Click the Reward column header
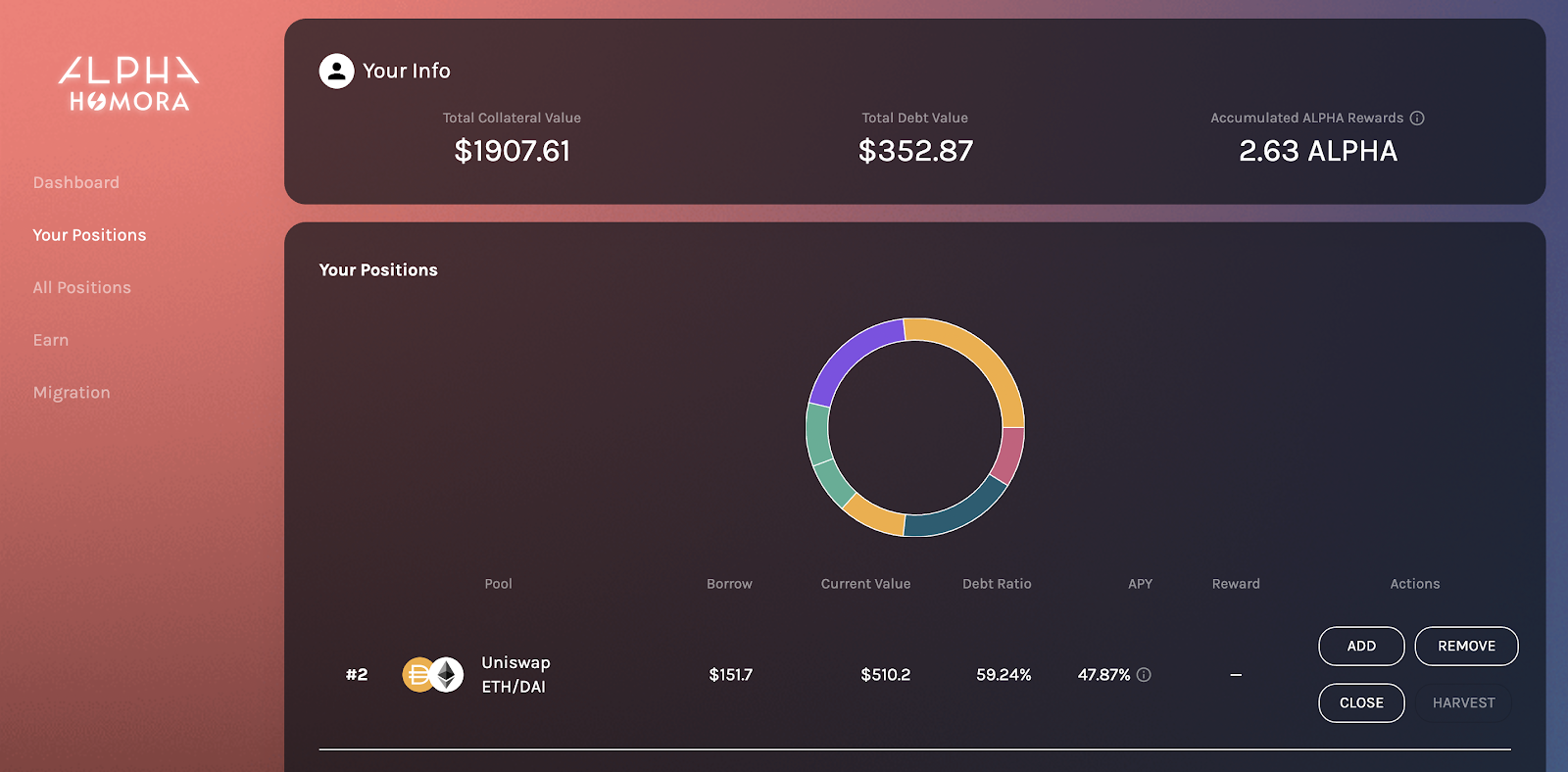Image resolution: width=1568 pixels, height=772 pixels. click(x=1236, y=584)
